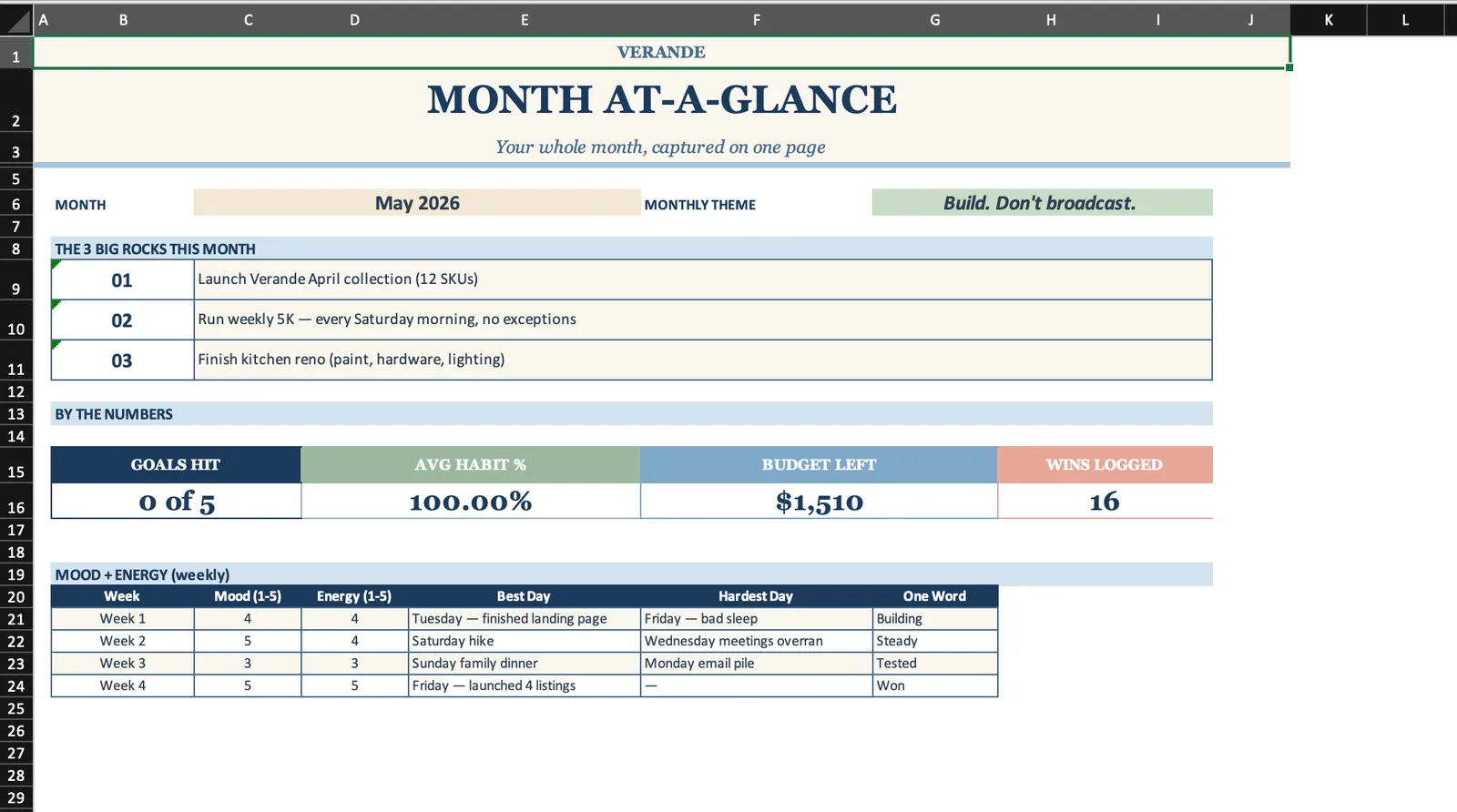Click the MONTHLY THEME label
Screen dimensions: 1457x812
tap(699, 205)
